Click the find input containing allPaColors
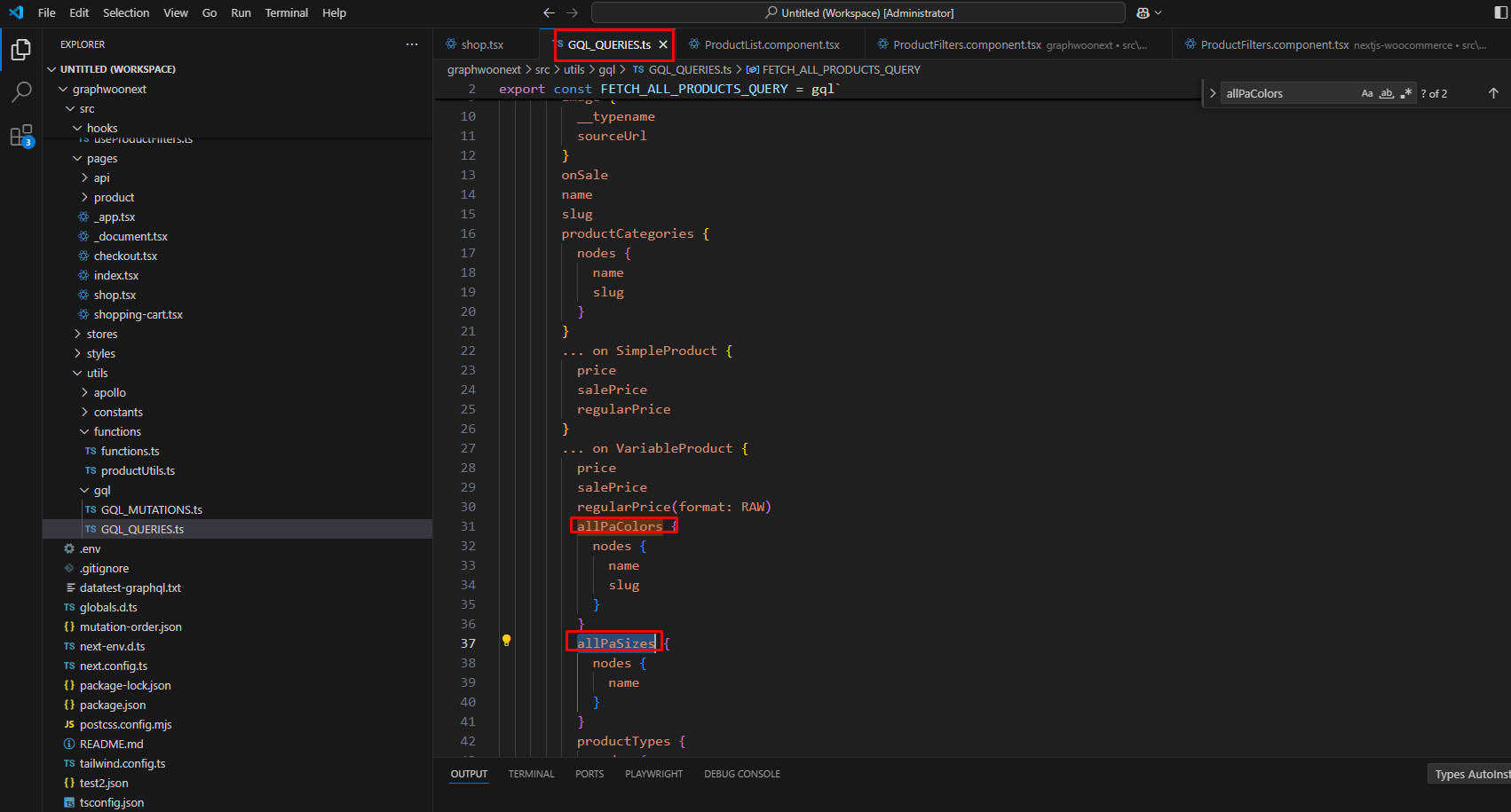1511x812 pixels. pos(1287,93)
